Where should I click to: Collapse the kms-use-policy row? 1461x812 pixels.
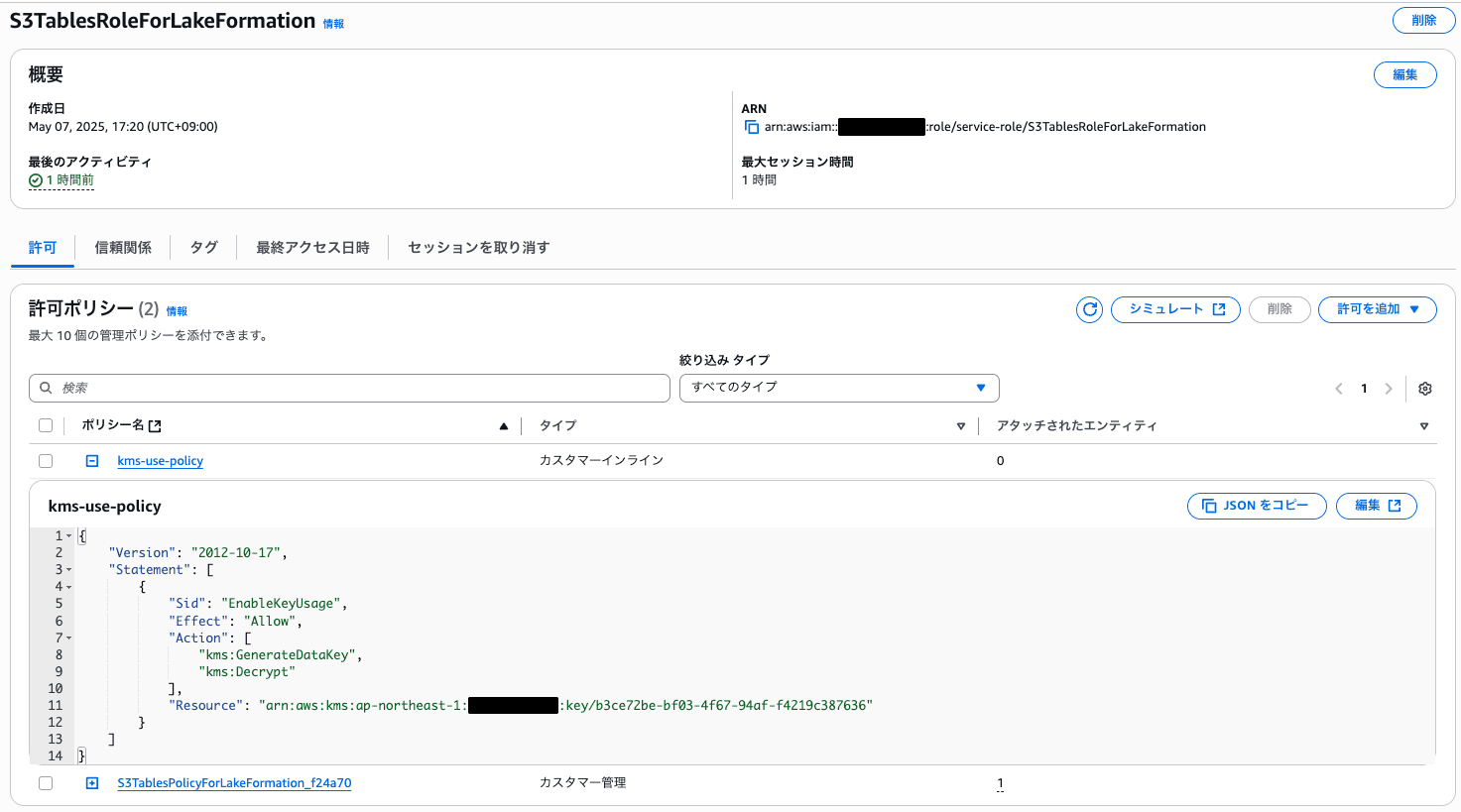[92, 461]
